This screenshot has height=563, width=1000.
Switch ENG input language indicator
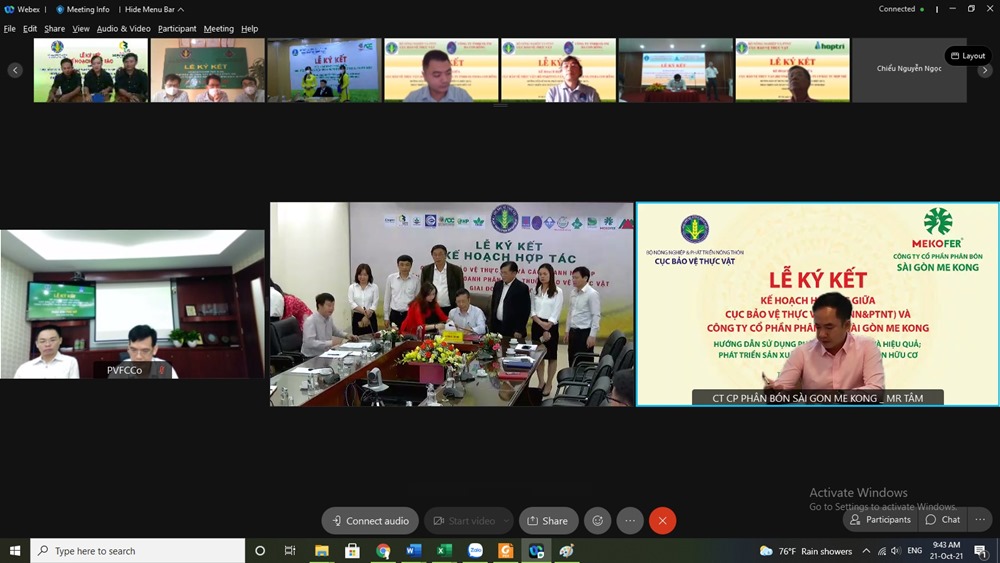[915, 551]
